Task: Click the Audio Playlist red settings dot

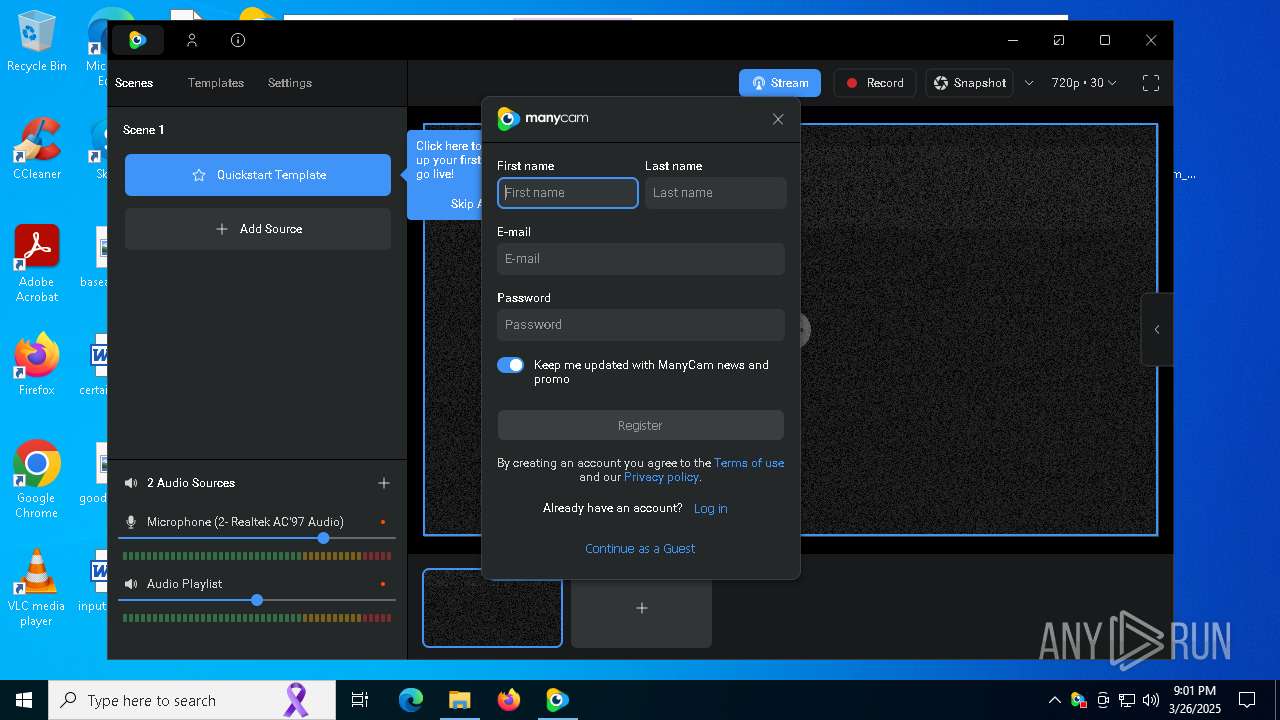Action: (383, 584)
